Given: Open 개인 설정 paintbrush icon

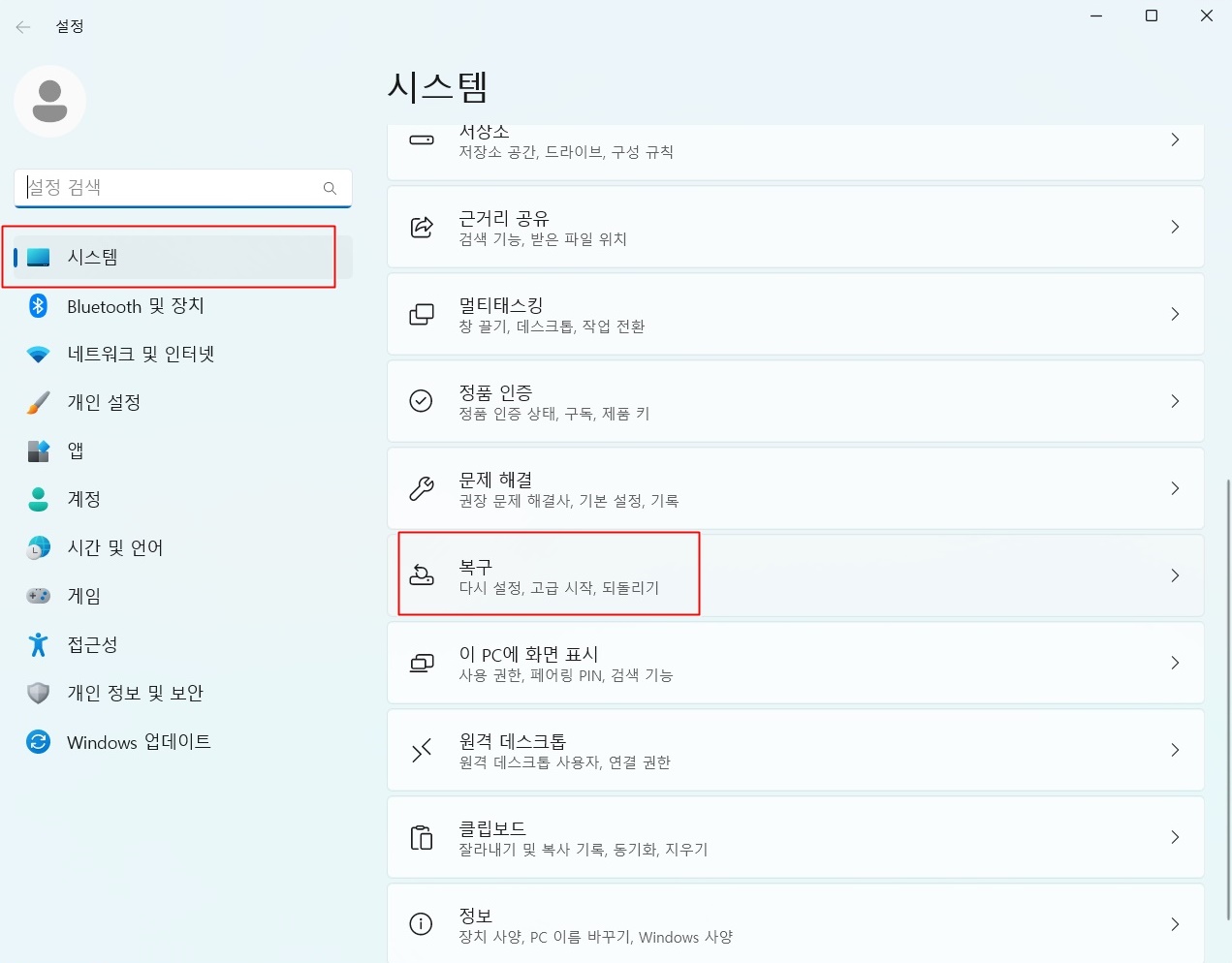Looking at the screenshot, I should click(38, 403).
